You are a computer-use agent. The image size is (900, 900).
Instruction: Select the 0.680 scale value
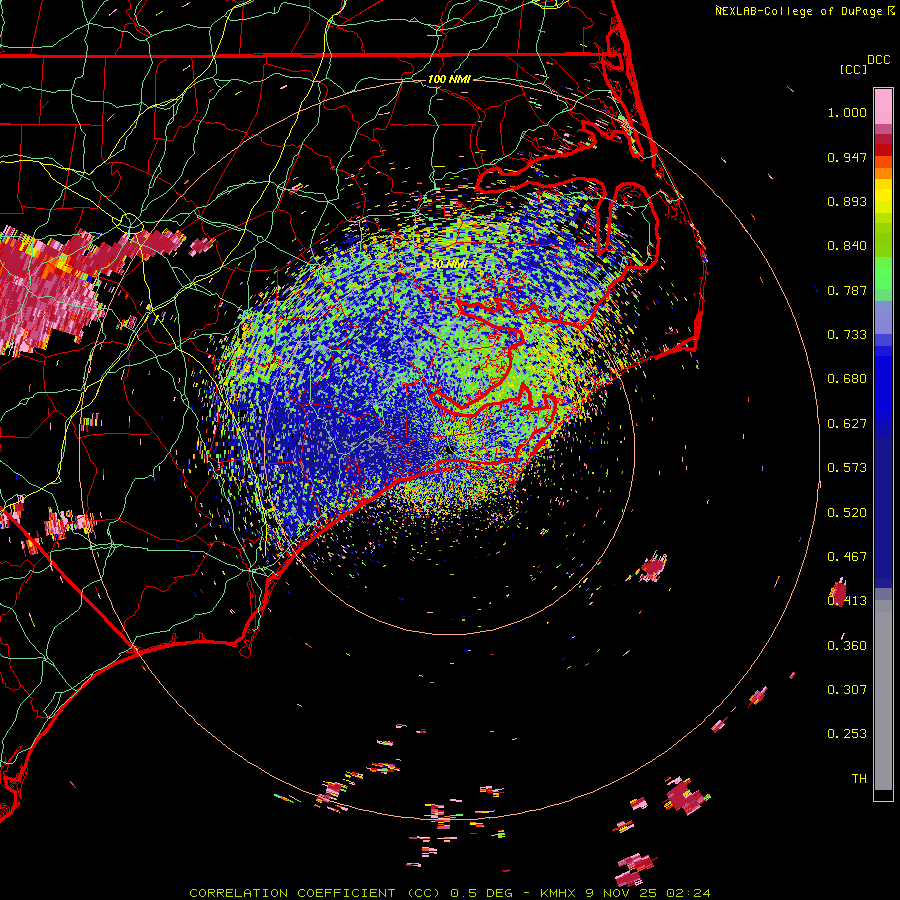pyautogui.click(x=847, y=379)
